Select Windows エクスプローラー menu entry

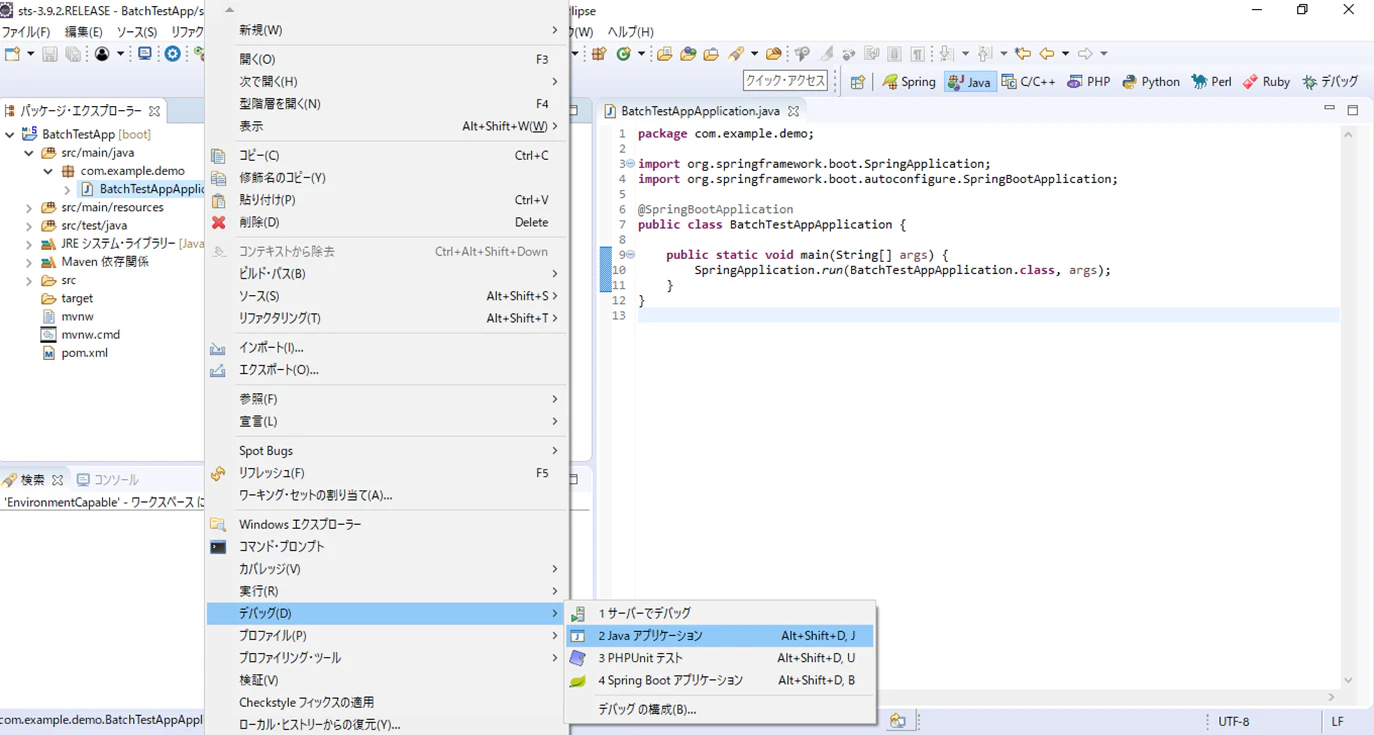(x=386, y=525)
